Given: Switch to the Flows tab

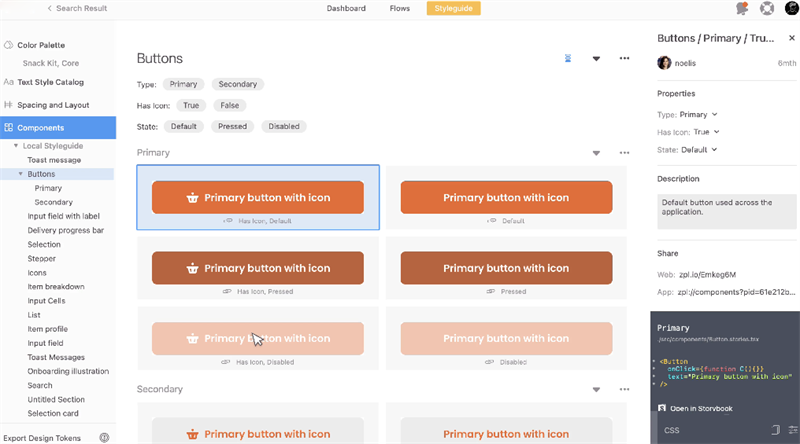Looking at the screenshot, I should 399,9.
